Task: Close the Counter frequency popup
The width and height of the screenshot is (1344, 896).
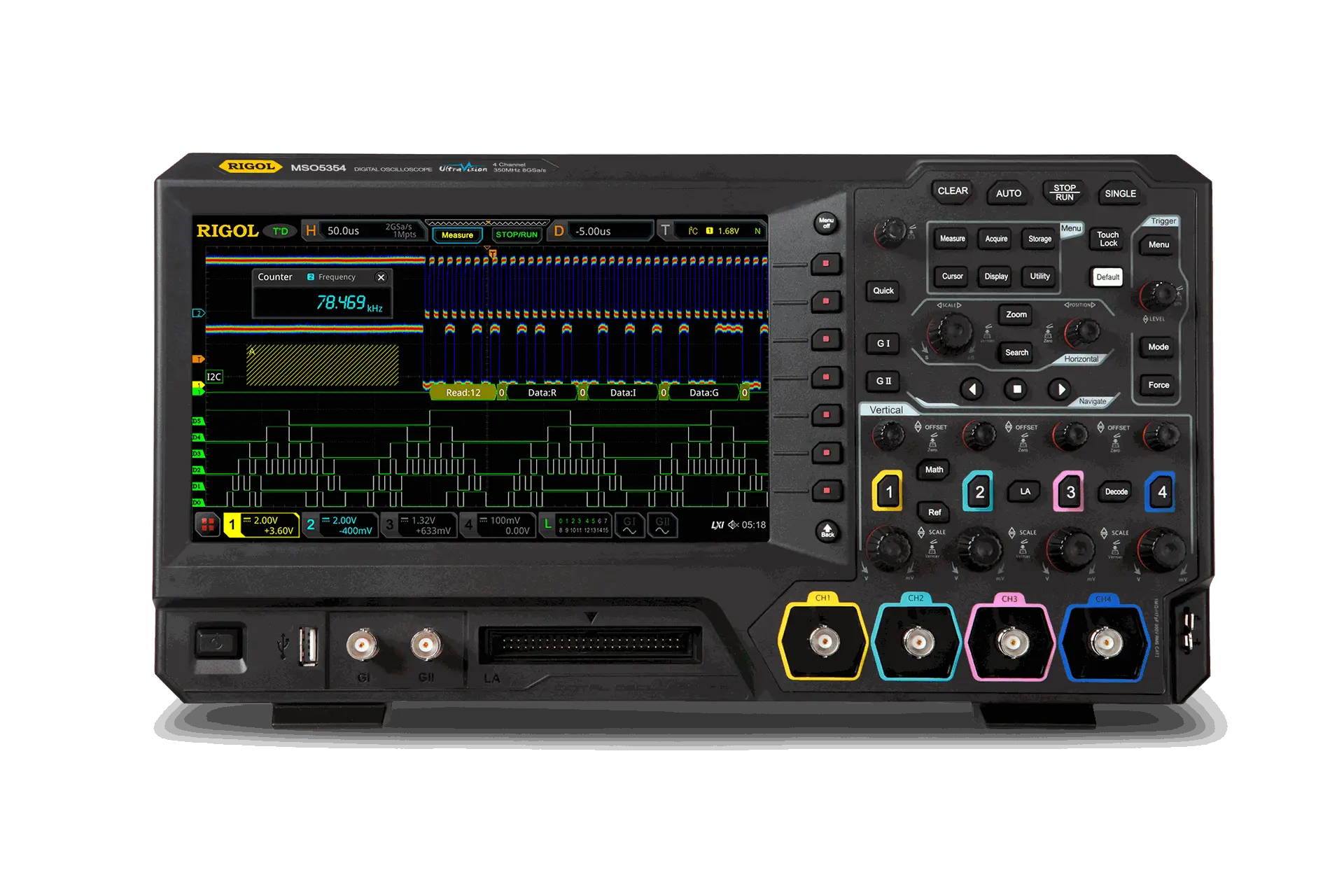Action: click(x=381, y=277)
